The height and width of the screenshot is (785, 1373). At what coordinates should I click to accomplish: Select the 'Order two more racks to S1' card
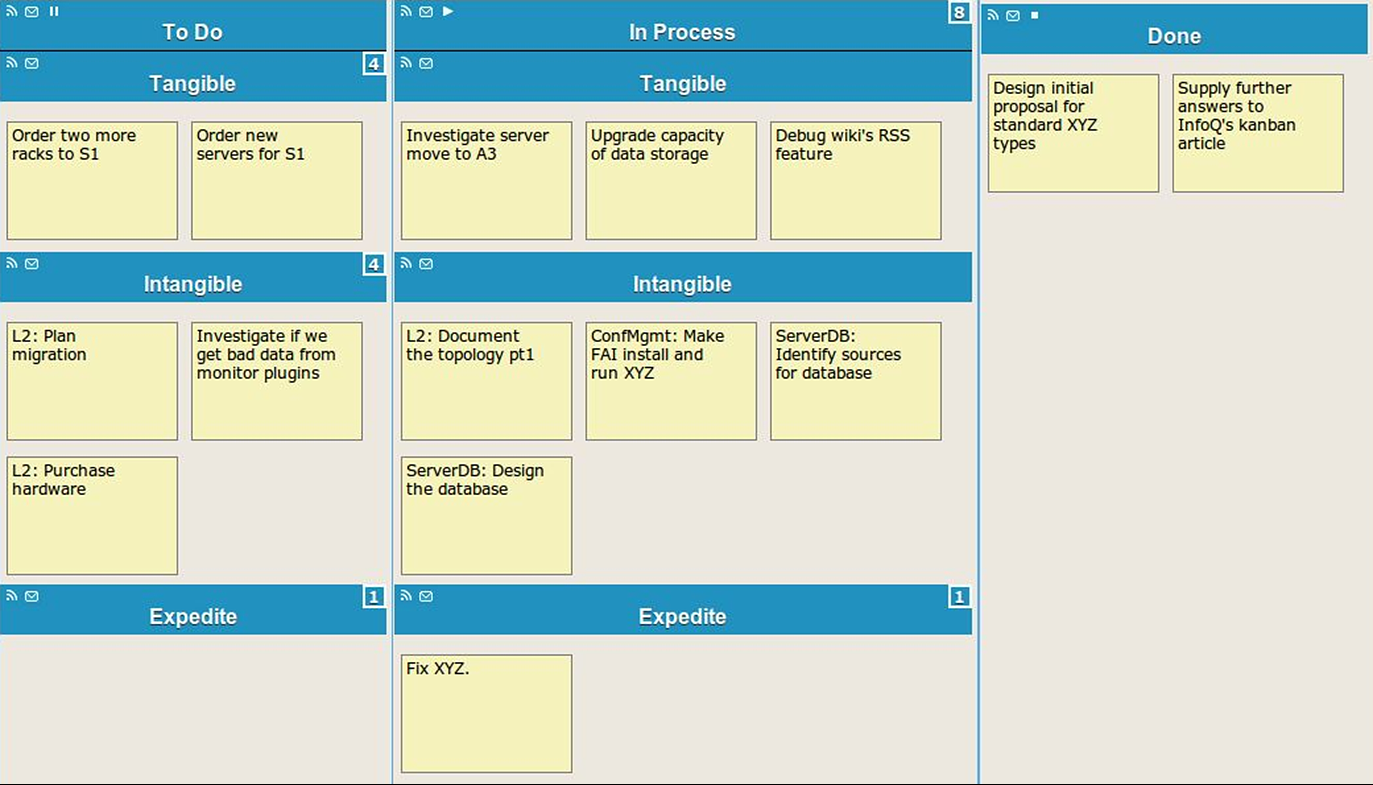[x=92, y=181]
